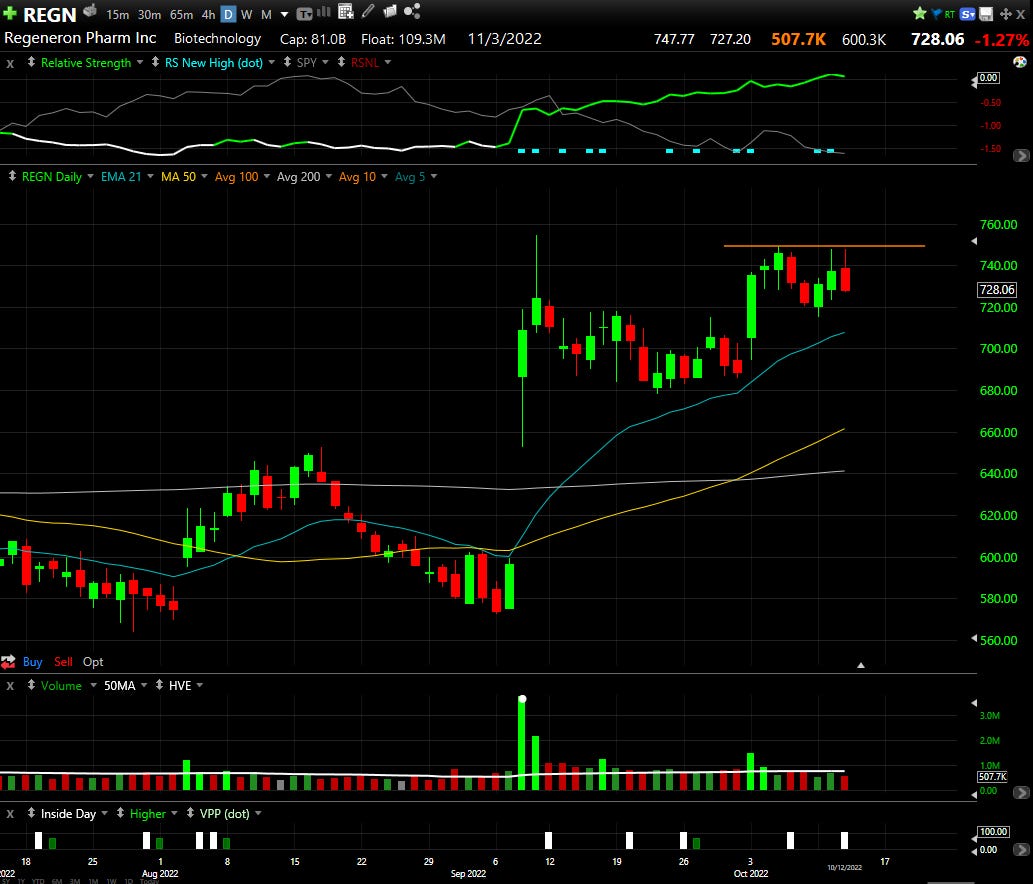Click scroll-right arrow in Inside Day pane
This screenshot has width=1033, height=884.
tap(1021, 851)
